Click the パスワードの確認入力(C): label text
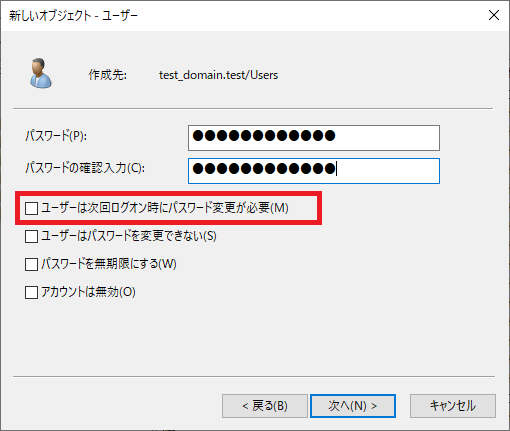The height and width of the screenshot is (431, 510). pos(85,168)
